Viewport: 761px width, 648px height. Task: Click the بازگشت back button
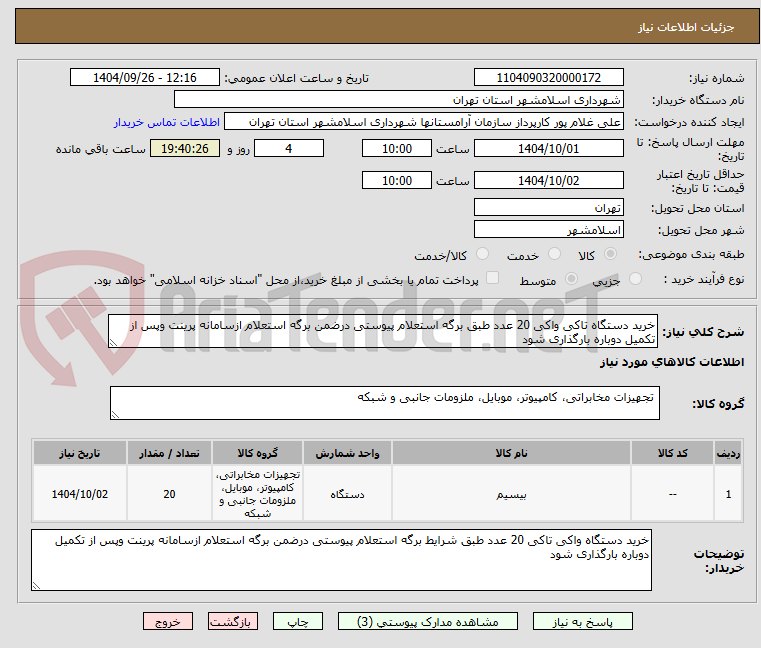pyautogui.click(x=234, y=621)
